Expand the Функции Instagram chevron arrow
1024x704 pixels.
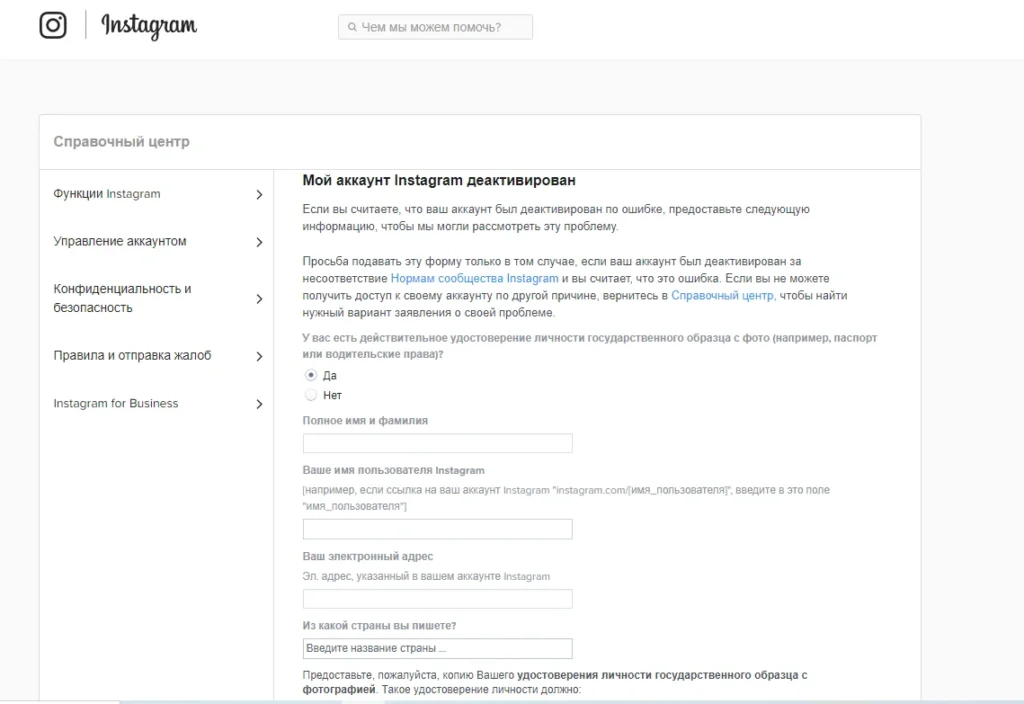point(259,195)
